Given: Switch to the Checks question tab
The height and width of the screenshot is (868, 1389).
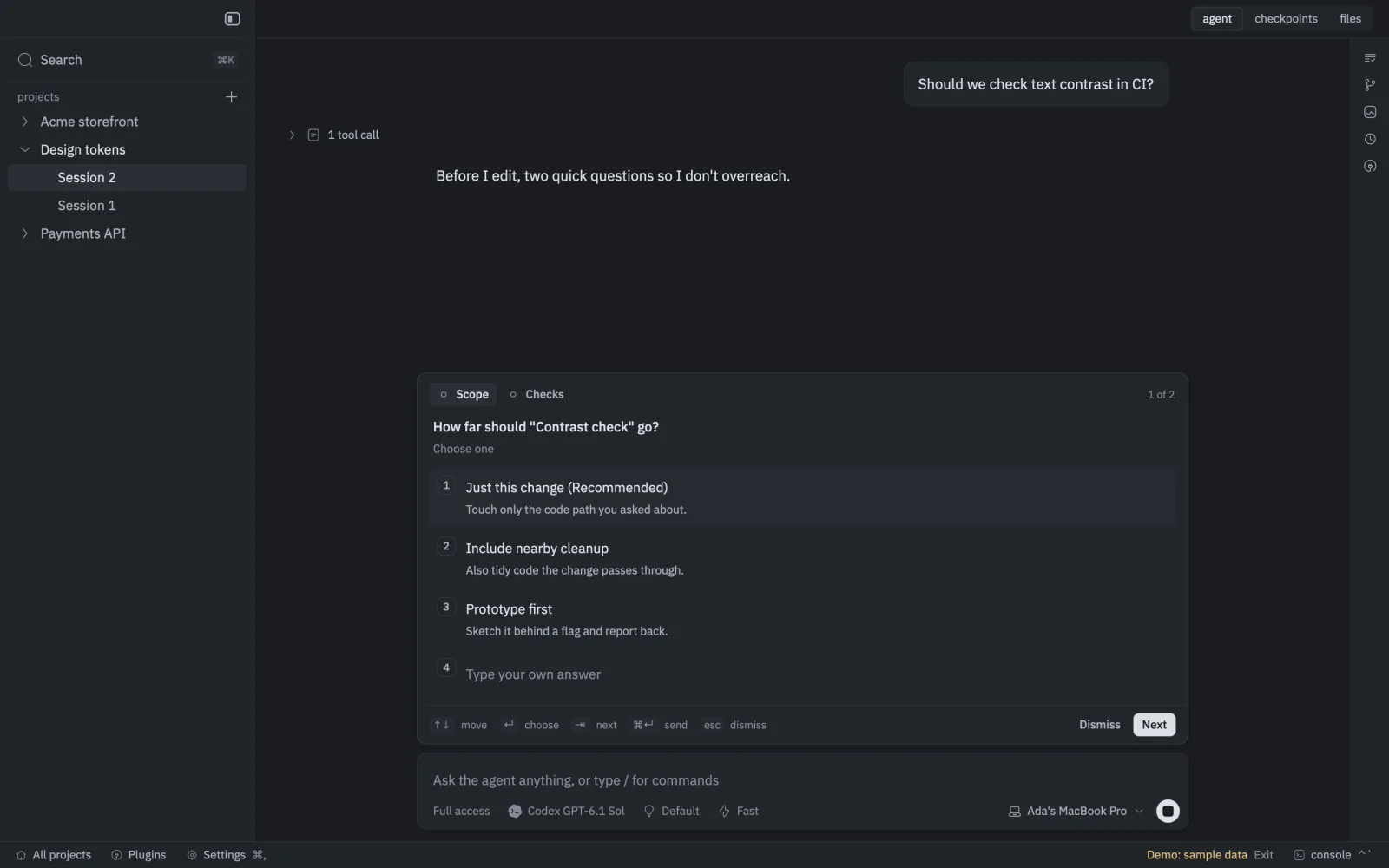Looking at the screenshot, I should 537,394.
